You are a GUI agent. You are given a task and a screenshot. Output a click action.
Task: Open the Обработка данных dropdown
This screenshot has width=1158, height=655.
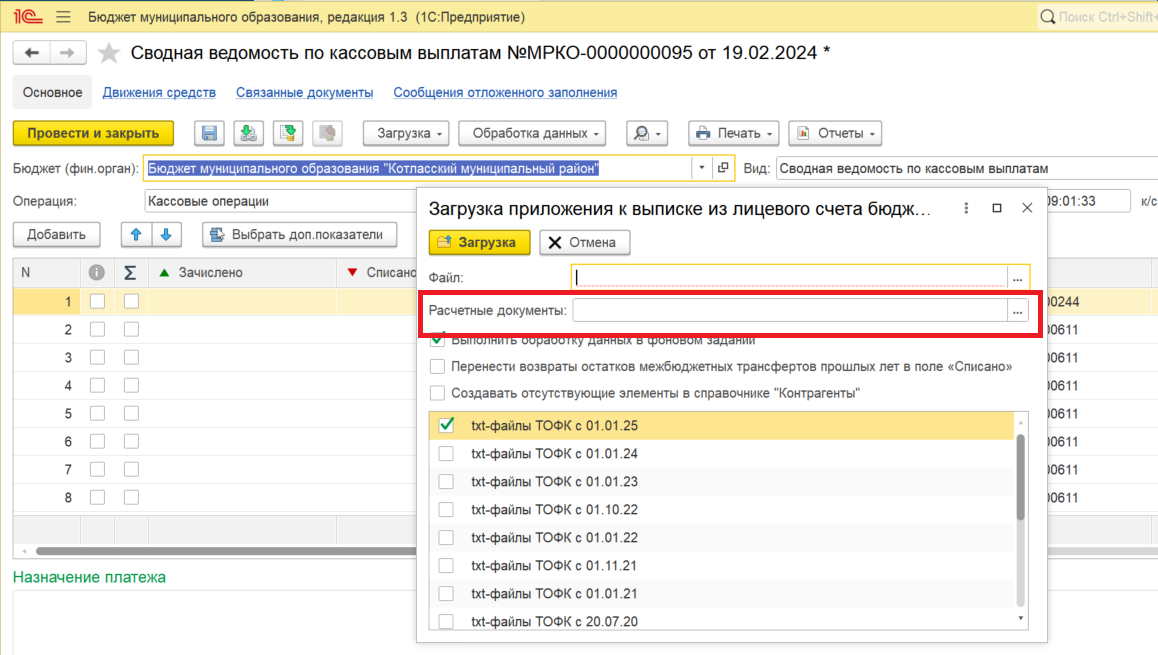point(532,133)
